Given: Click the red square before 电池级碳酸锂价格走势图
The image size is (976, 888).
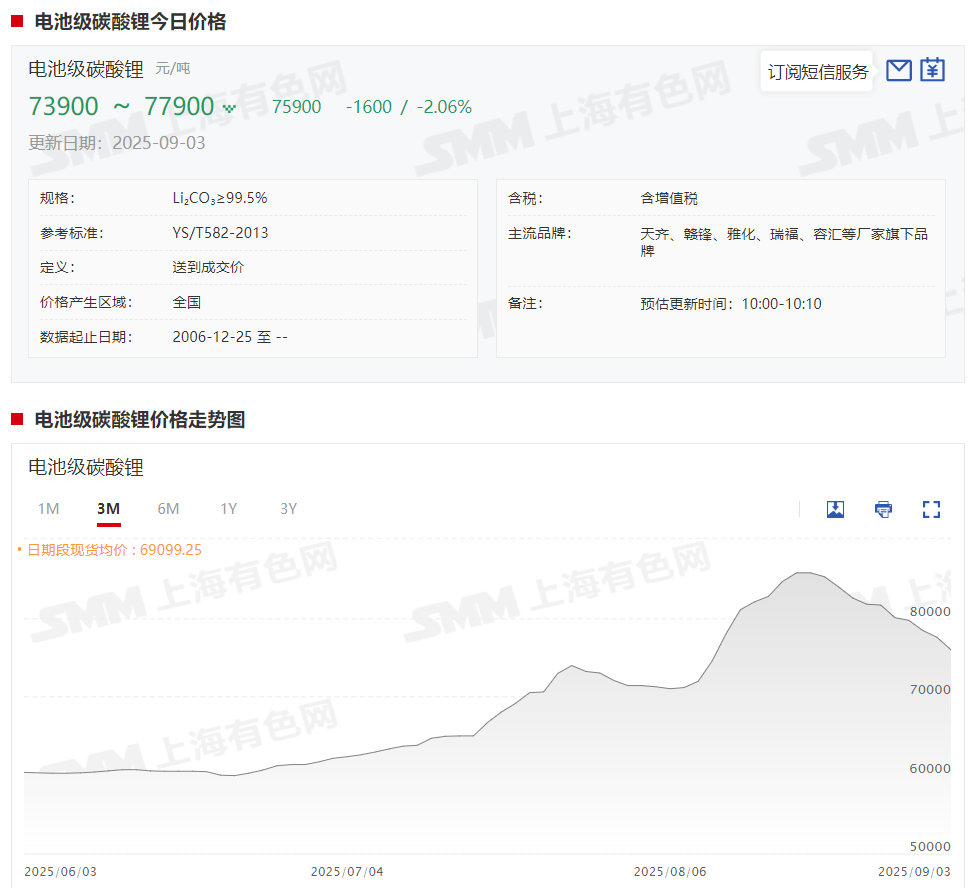Looking at the screenshot, I should coord(17,419).
